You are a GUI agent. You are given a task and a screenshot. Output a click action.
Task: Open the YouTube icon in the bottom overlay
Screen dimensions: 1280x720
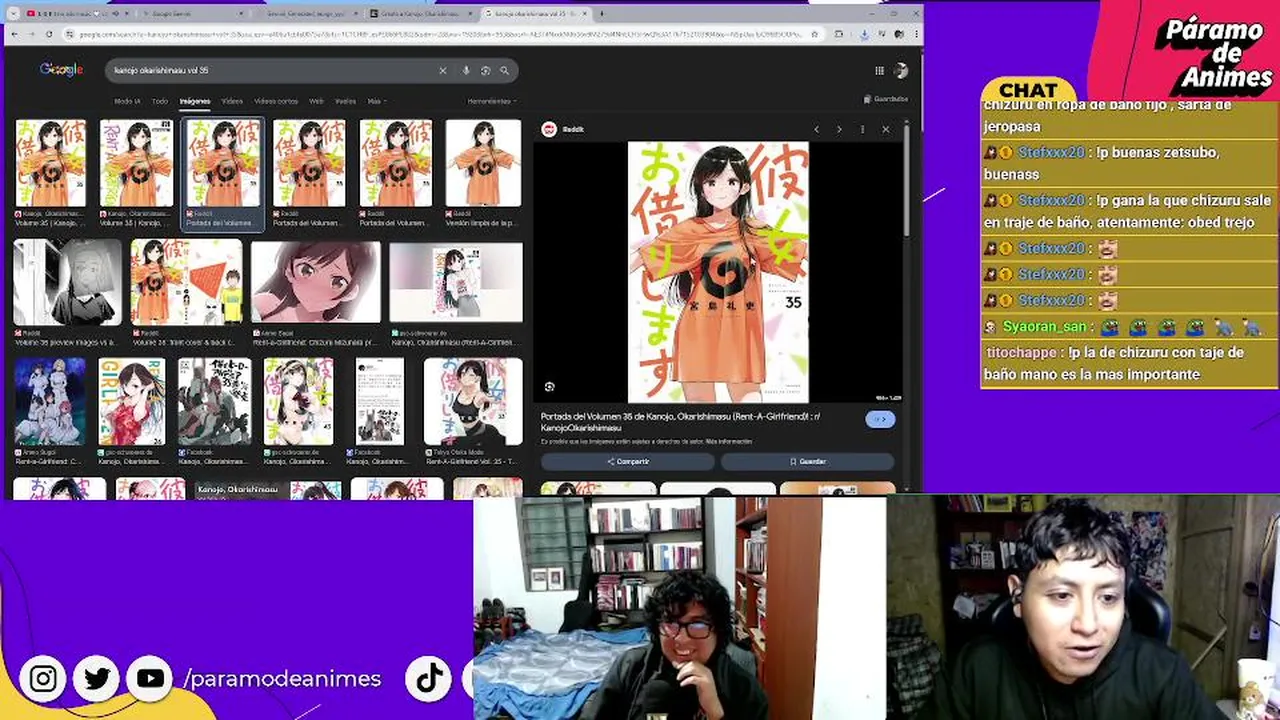coord(150,679)
